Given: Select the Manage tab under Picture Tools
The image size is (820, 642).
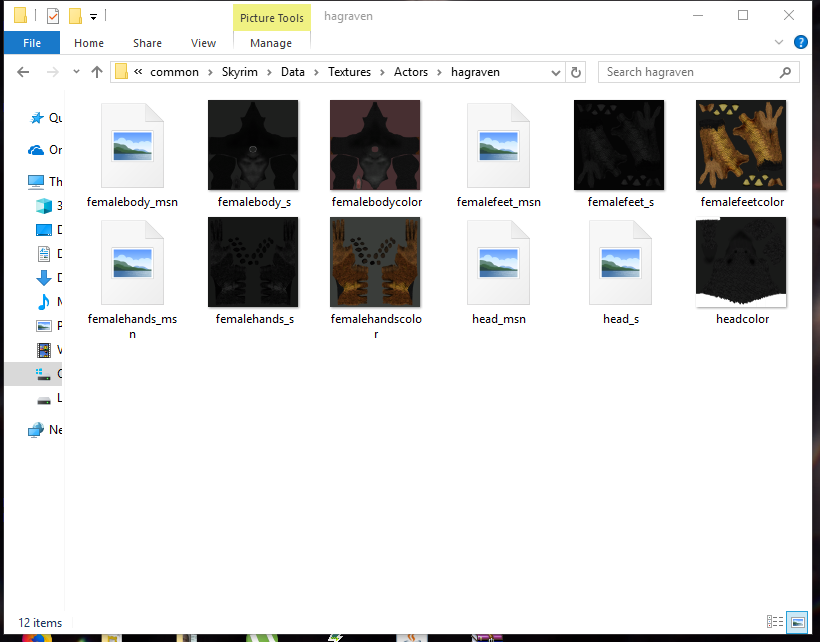Looking at the screenshot, I should point(271,43).
